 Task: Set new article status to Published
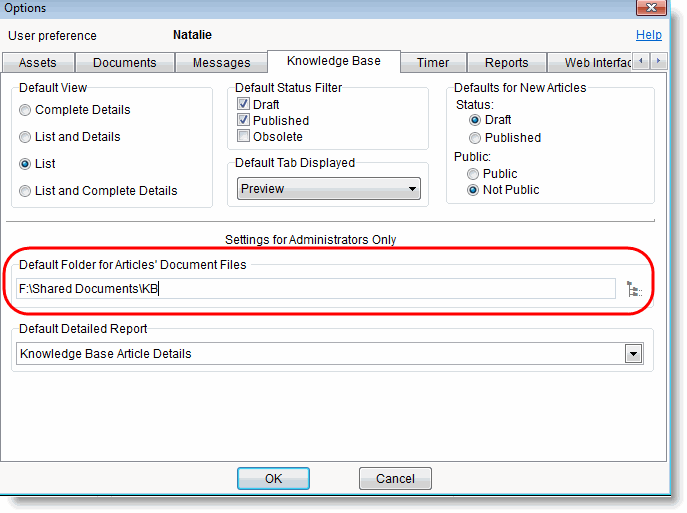click(475, 138)
